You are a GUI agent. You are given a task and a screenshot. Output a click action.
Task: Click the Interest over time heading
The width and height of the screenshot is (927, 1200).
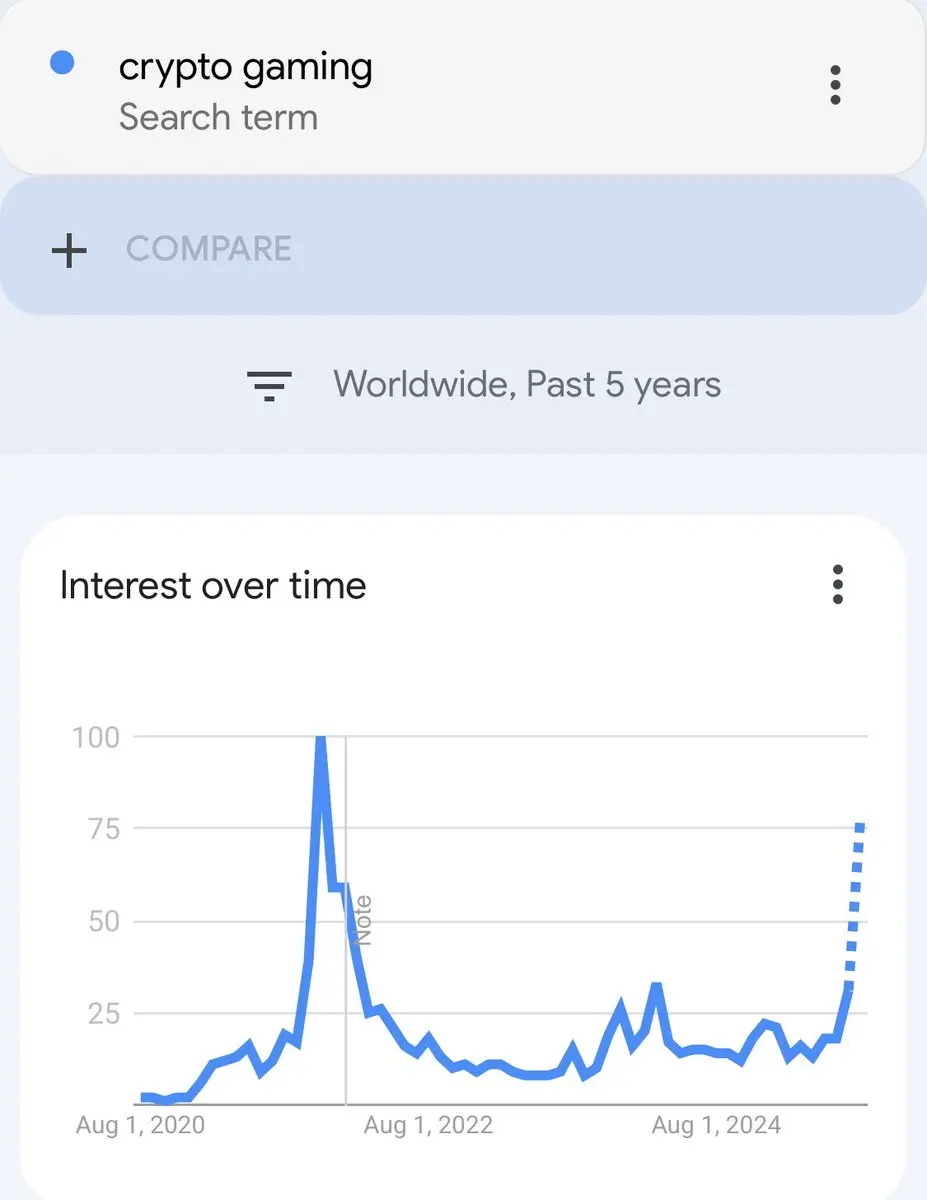click(213, 585)
